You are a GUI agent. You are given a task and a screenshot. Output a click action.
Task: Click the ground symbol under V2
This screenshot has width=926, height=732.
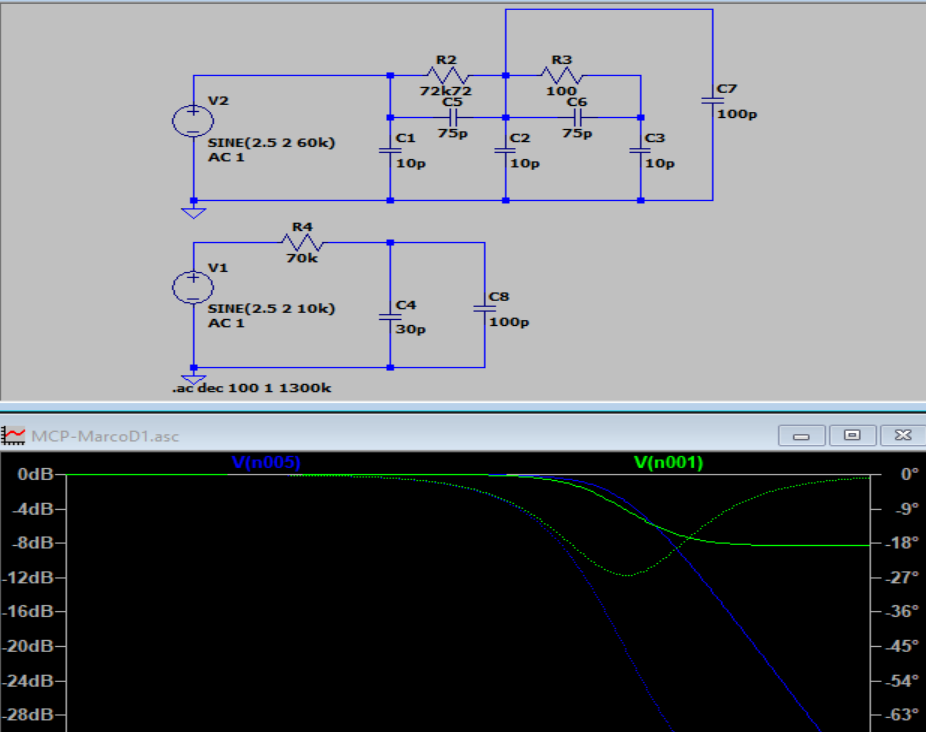193,210
